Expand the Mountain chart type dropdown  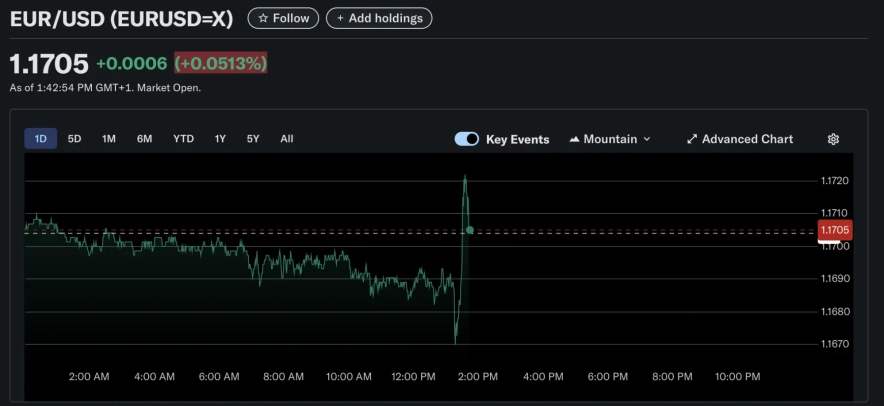pyautogui.click(x=646, y=139)
